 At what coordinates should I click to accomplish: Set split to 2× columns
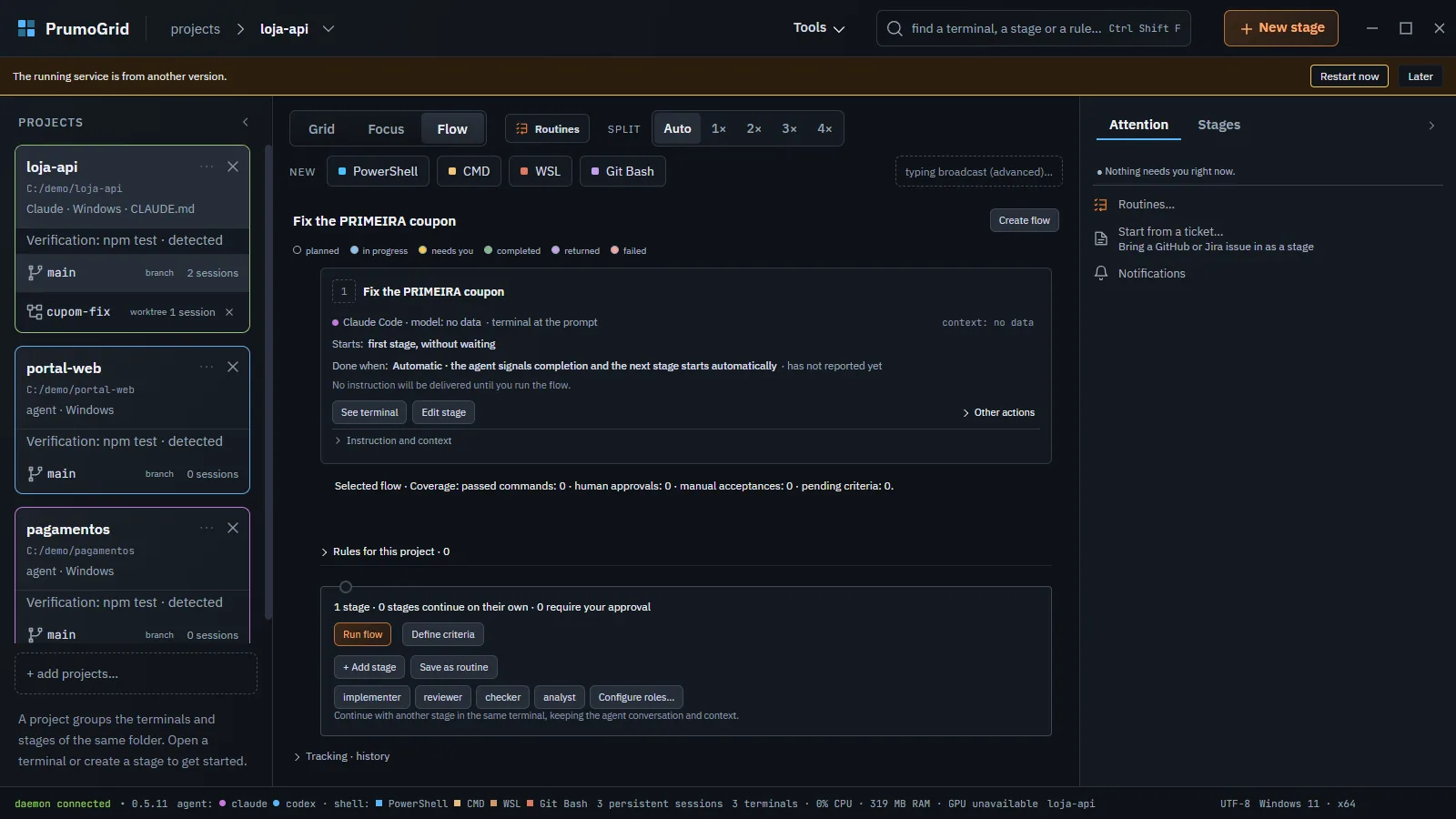(x=753, y=128)
